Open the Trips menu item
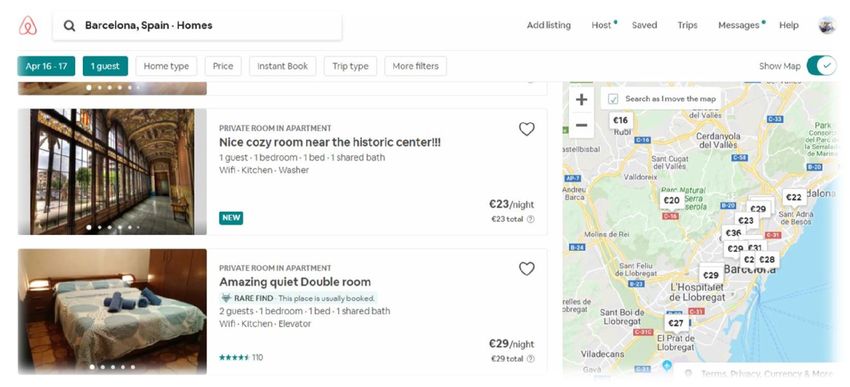 [687, 25]
